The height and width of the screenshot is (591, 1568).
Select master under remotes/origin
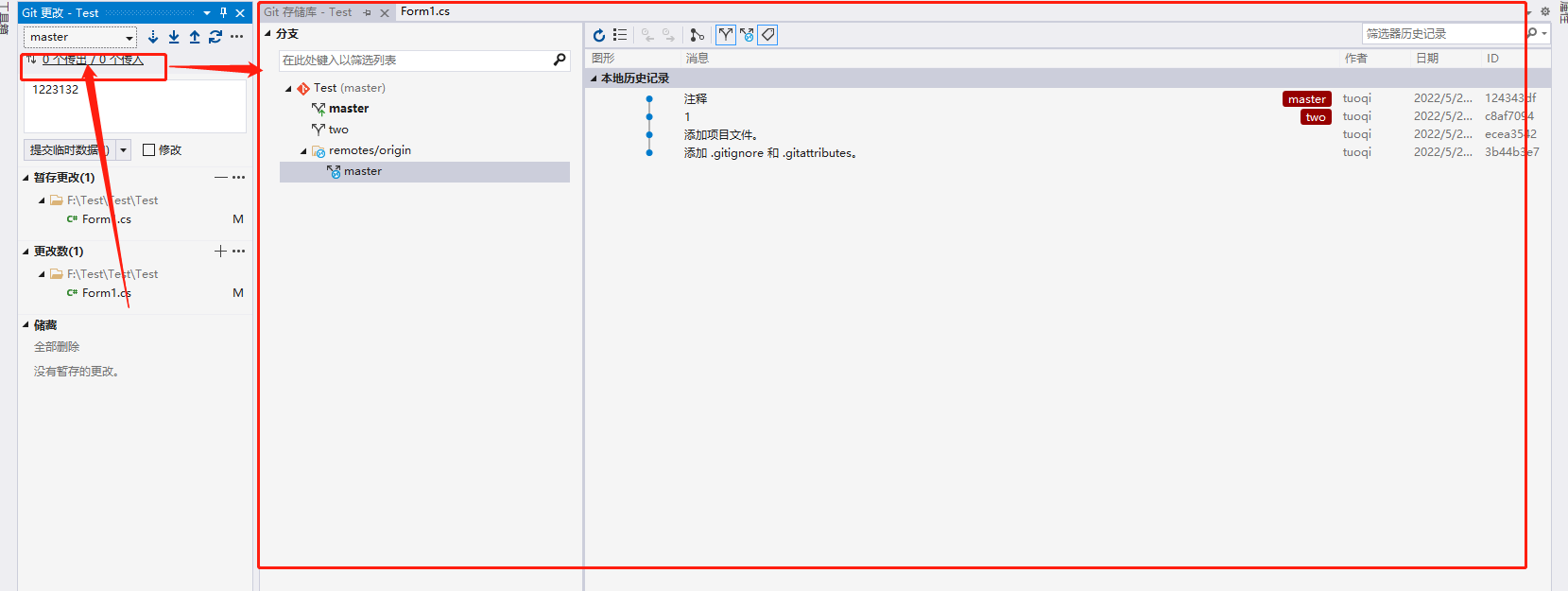coord(363,171)
